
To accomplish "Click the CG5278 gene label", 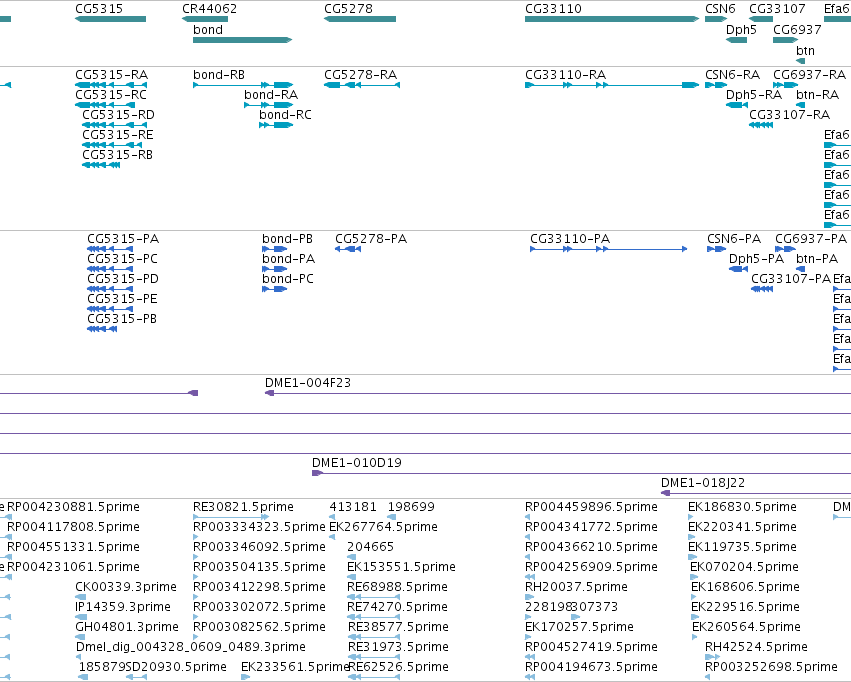I will click(348, 9).
